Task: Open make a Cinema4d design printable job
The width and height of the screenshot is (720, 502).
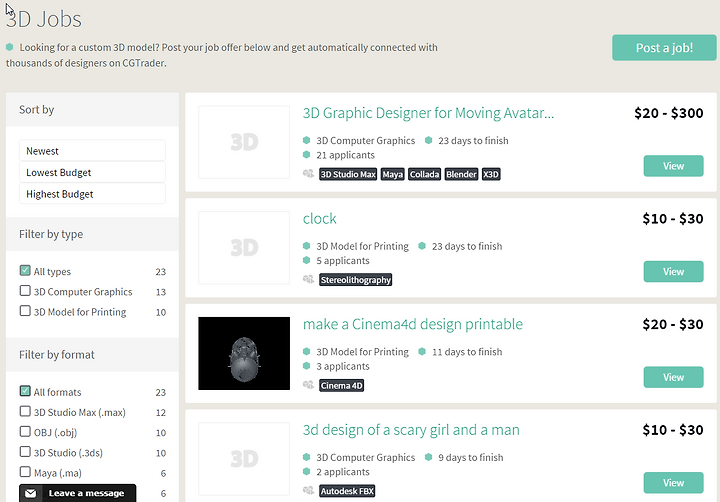Action: tap(412, 324)
